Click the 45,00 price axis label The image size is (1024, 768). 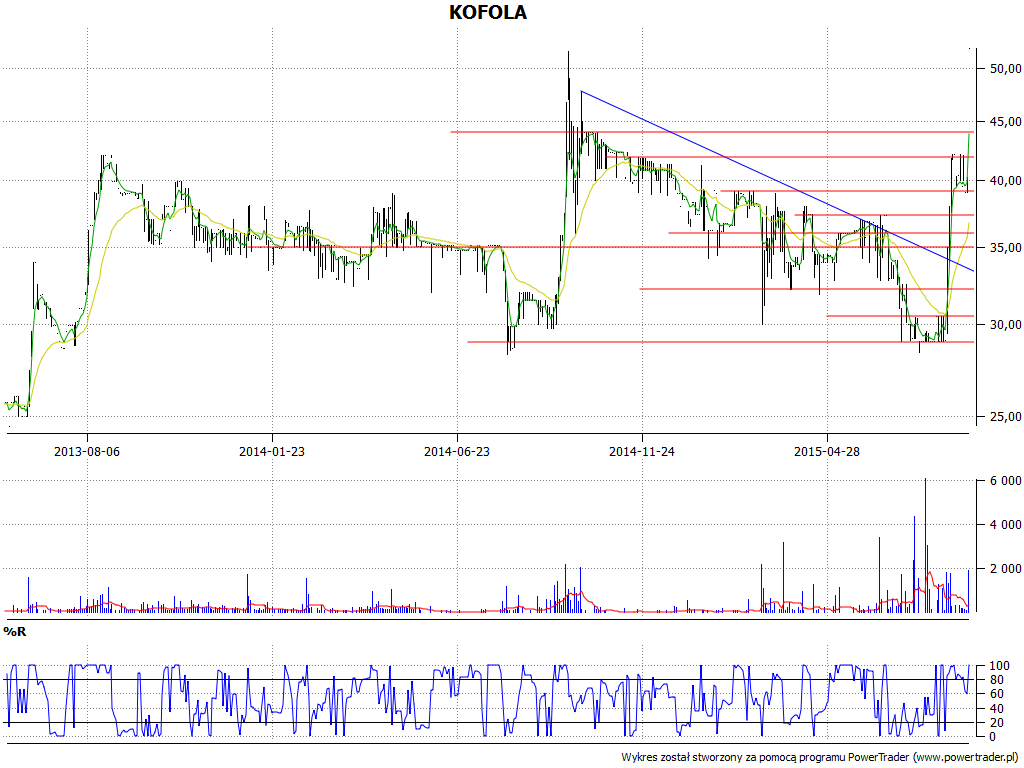point(1004,121)
